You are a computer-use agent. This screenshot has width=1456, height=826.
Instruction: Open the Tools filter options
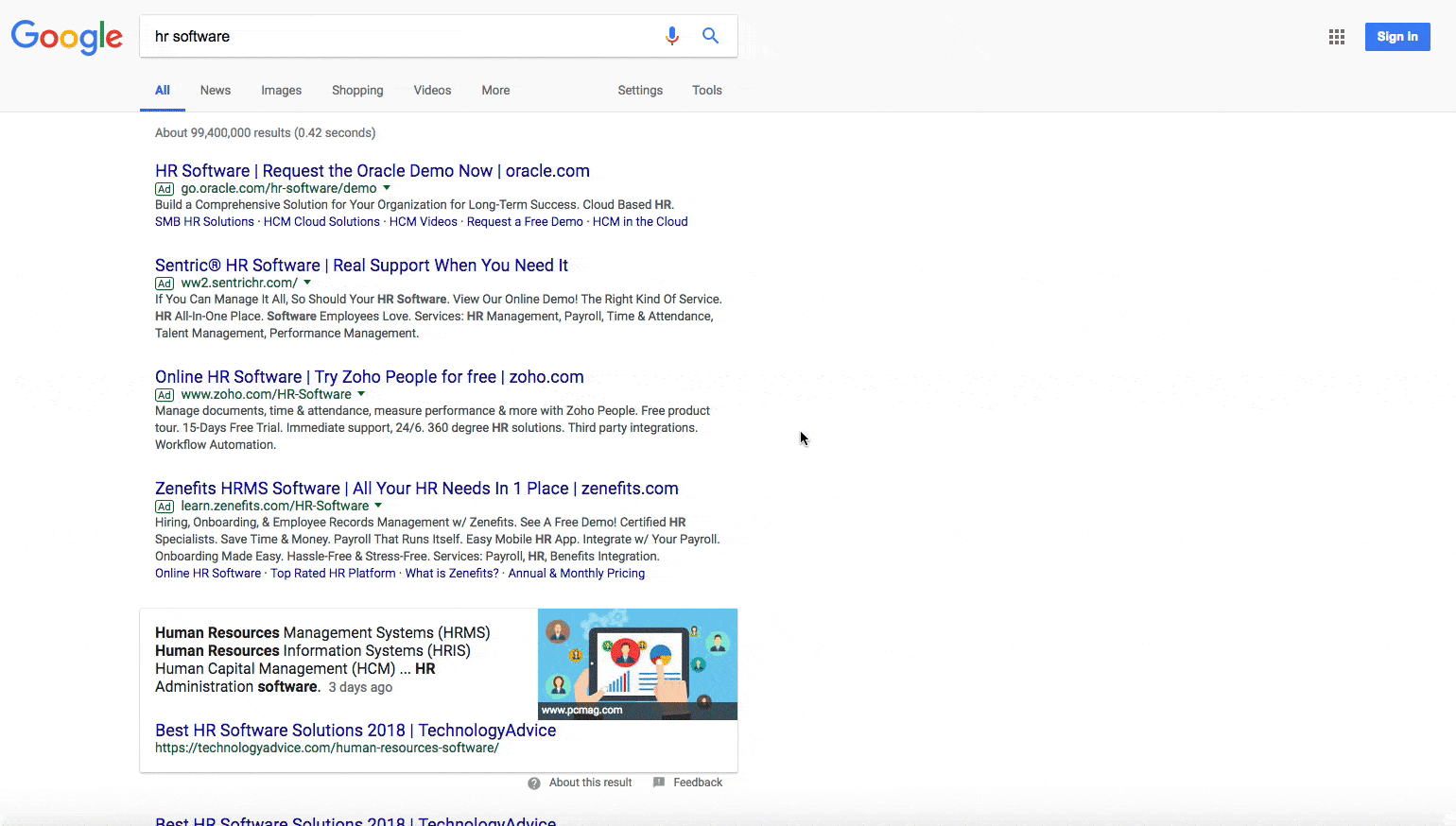coord(707,91)
